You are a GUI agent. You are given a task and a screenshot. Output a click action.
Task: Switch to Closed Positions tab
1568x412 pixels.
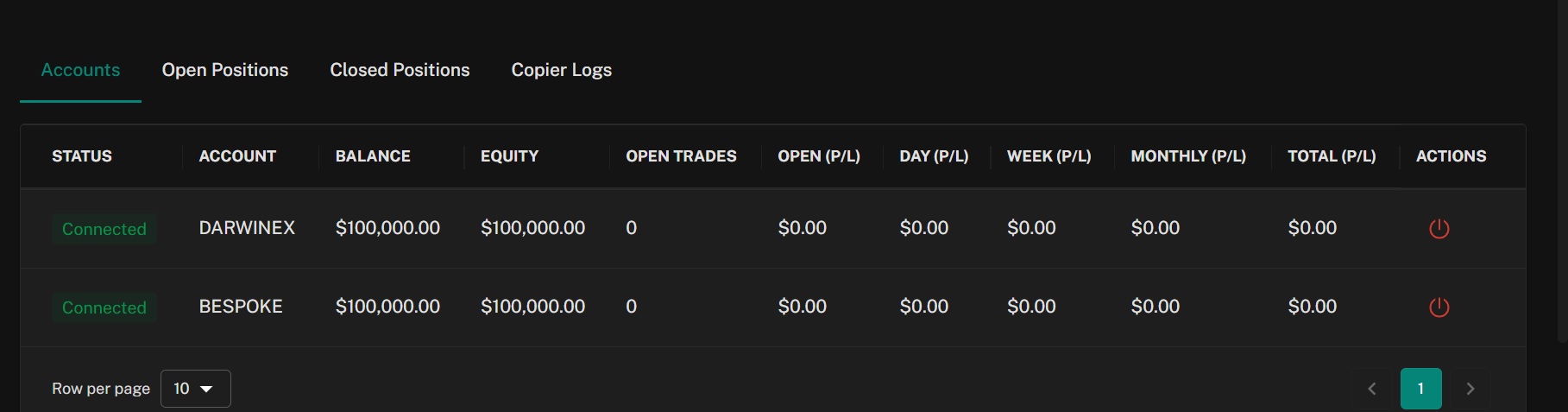pos(400,70)
